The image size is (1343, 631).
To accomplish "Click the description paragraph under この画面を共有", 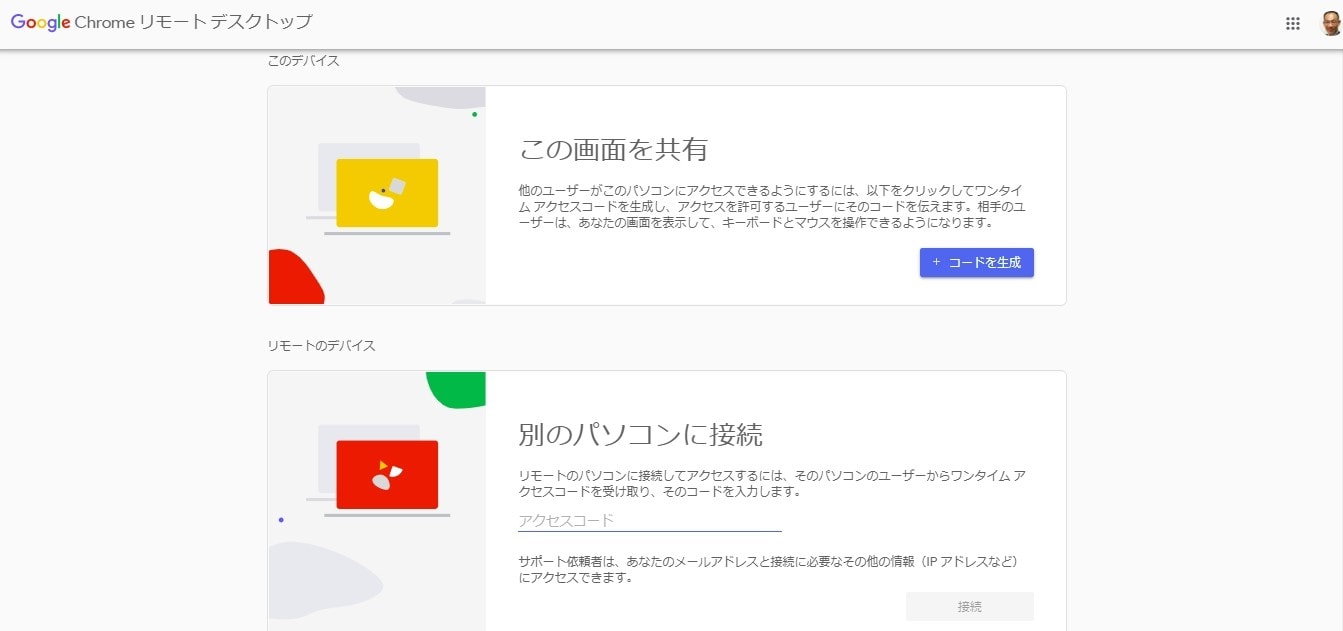I will 772,206.
